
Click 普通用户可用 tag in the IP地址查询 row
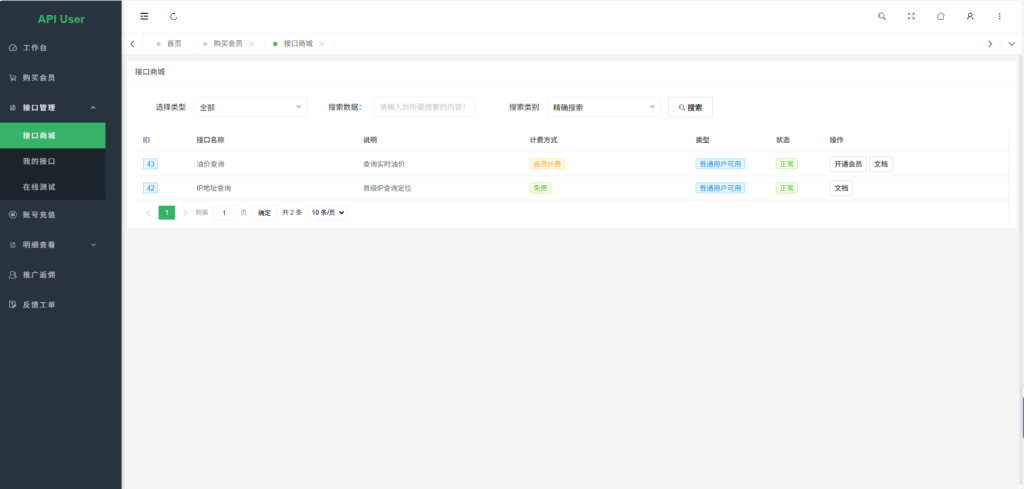coord(720,188)
